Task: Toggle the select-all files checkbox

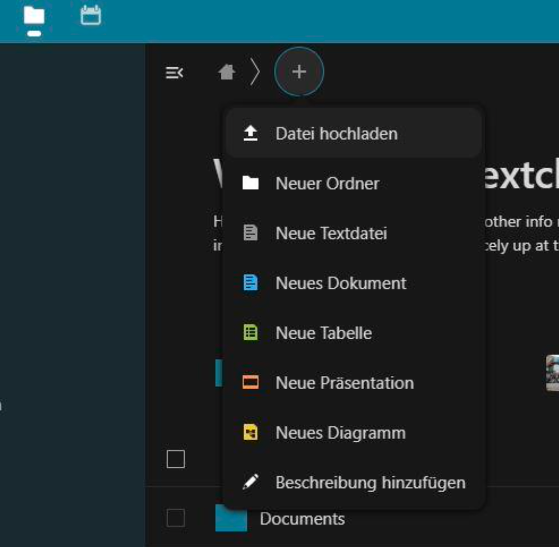Action: tap(176, 459)
